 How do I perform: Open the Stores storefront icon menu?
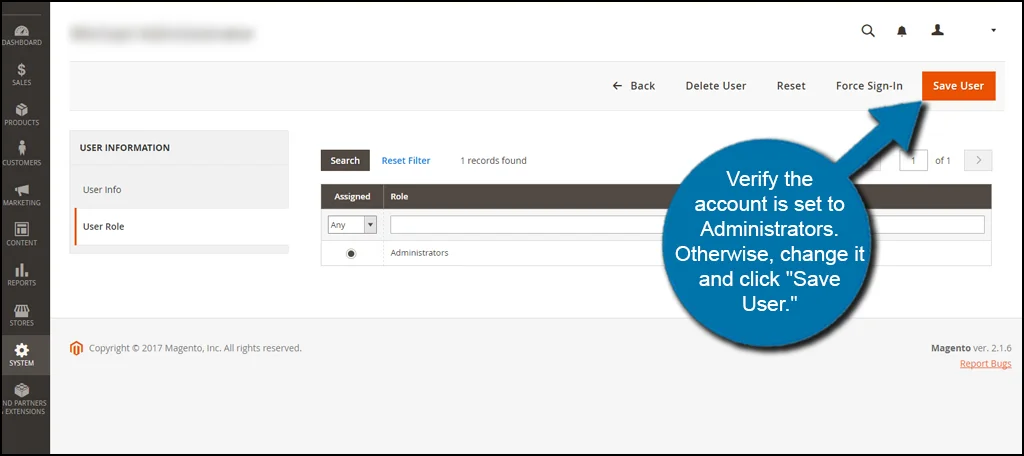click(x=22, y=315)
